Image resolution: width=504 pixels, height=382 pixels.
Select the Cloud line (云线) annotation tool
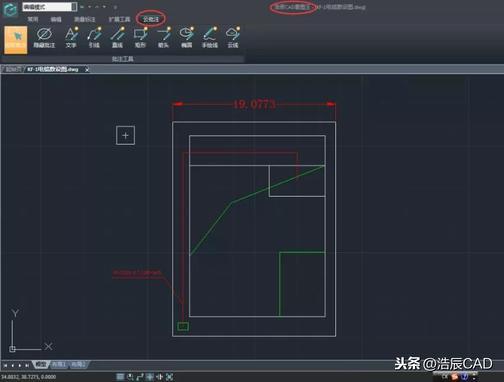click(x=233, y=38)
